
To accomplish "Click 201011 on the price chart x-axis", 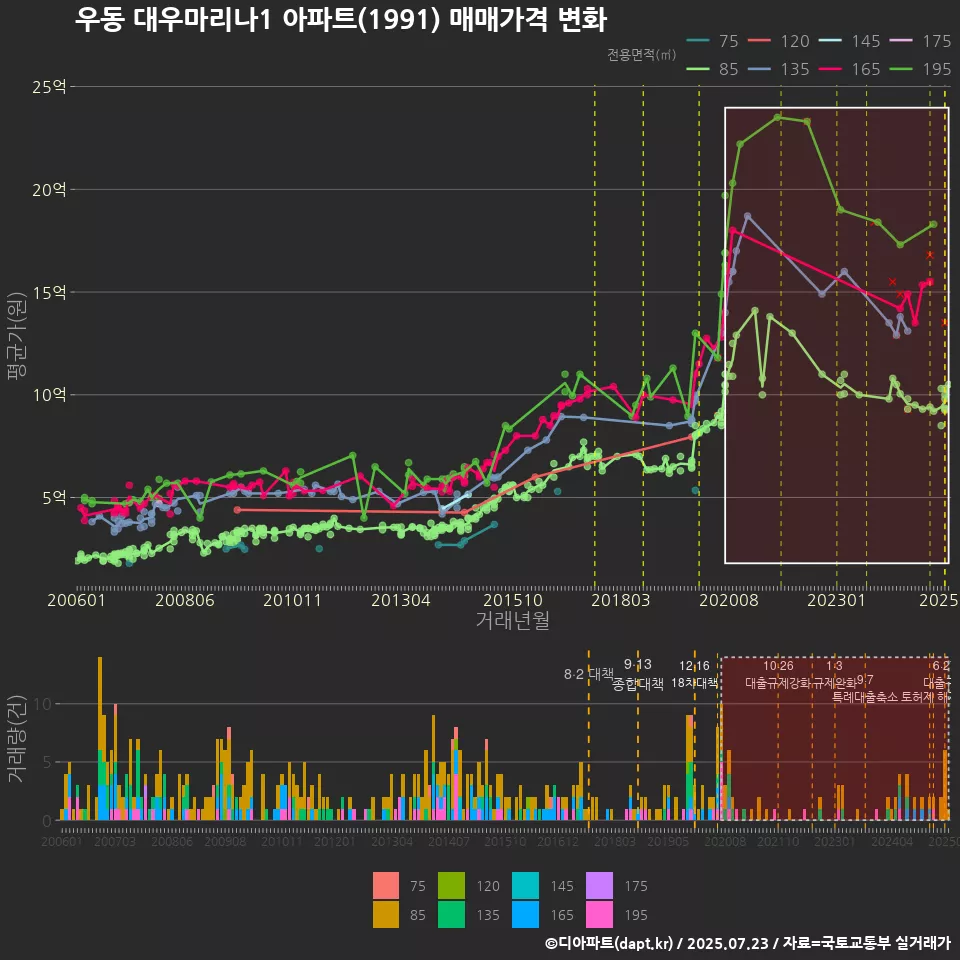I will pyautogui.click(x=292, y=600).
